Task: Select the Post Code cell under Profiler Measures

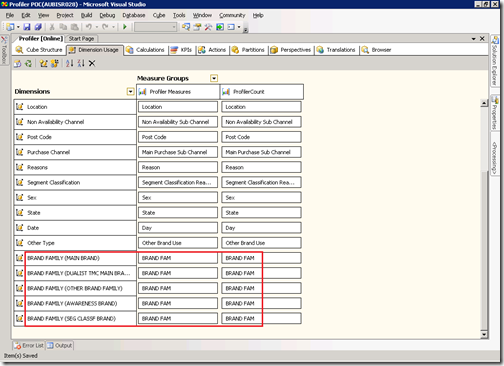Action: [x=178, y=137]
